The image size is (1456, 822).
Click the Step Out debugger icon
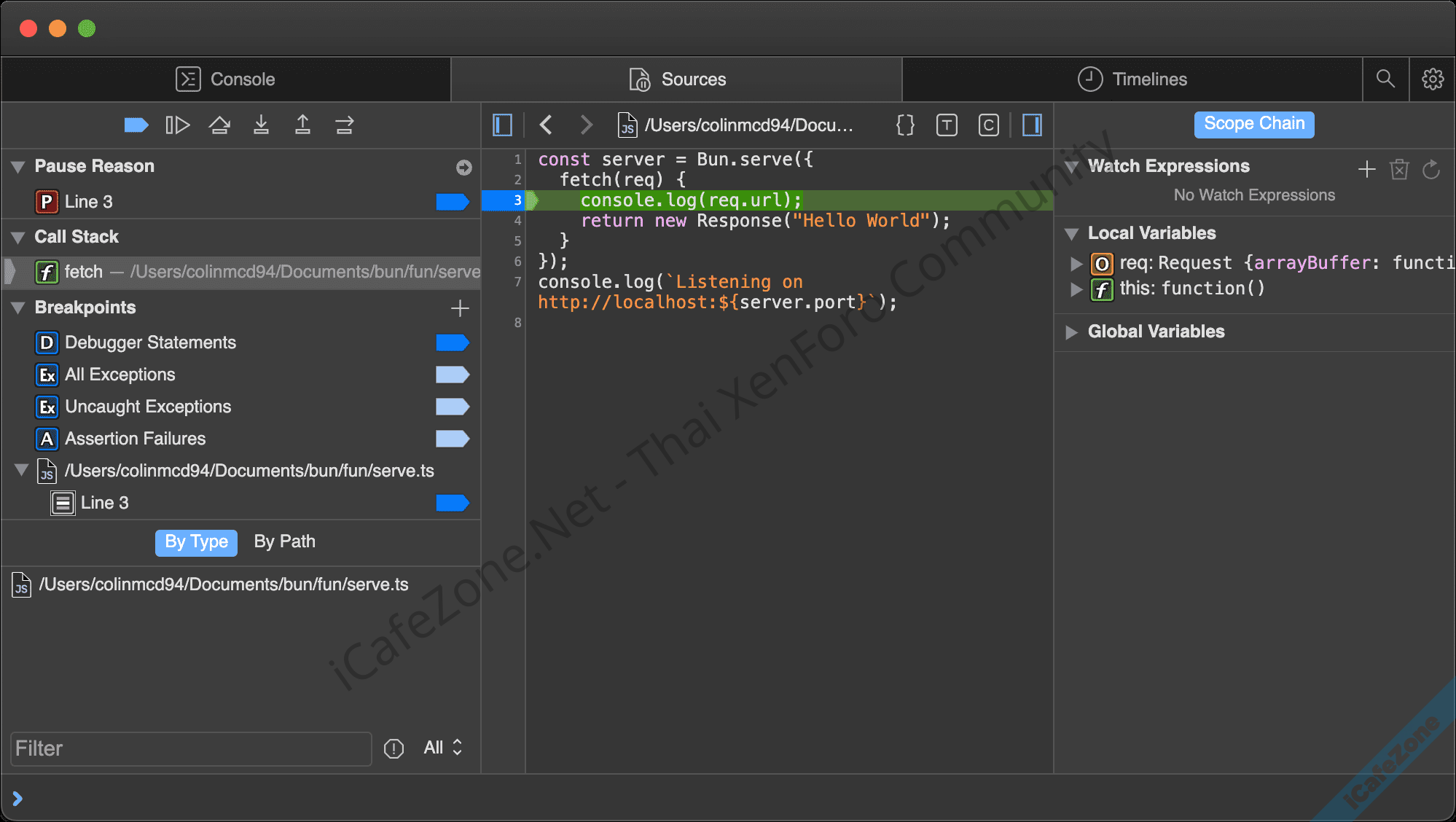(302, 125)
